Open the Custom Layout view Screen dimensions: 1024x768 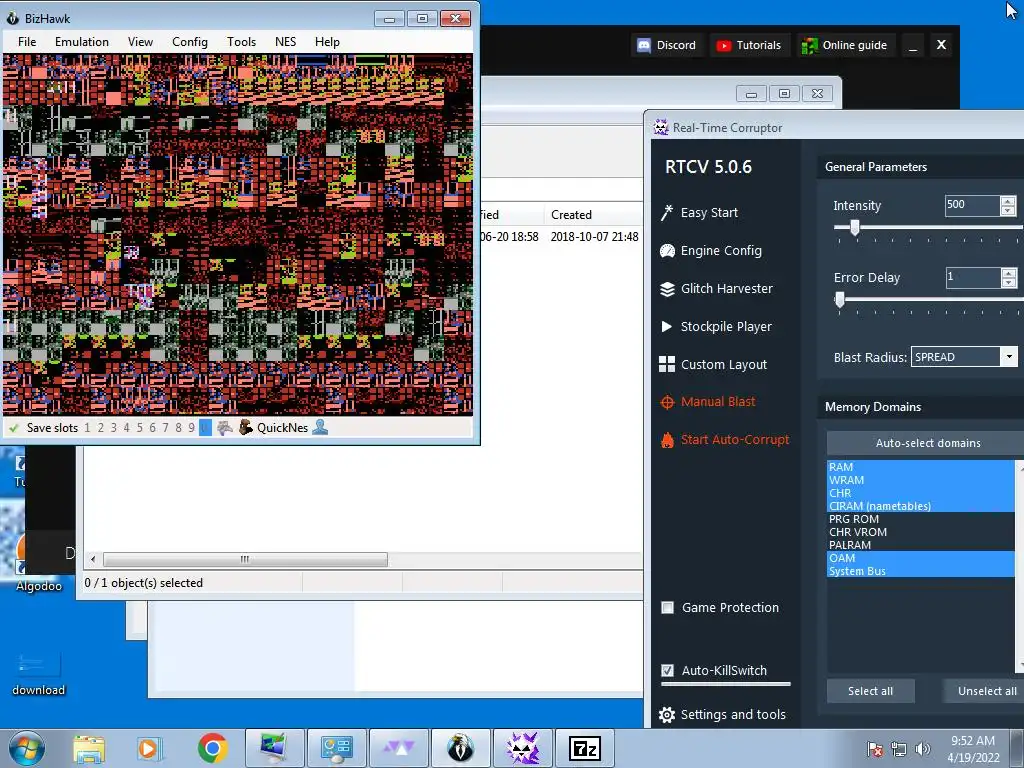(713, 364)
